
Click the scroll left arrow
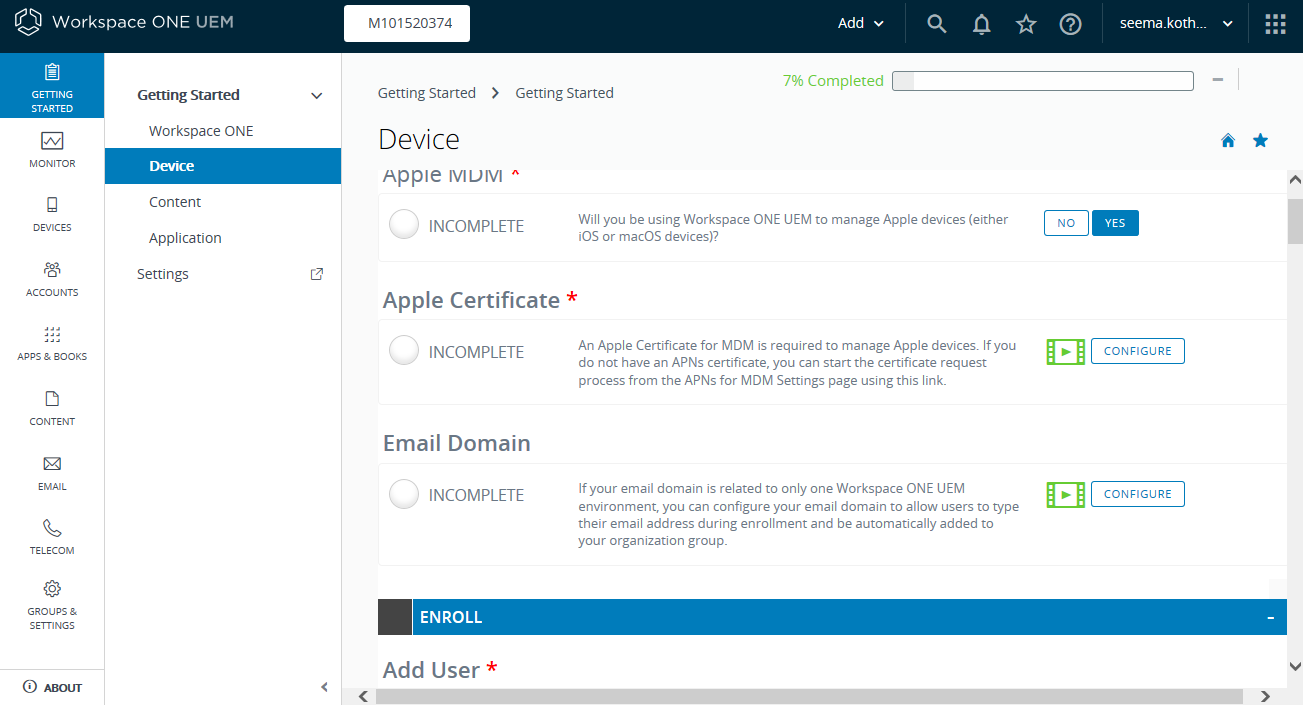(x=364, y=696)
